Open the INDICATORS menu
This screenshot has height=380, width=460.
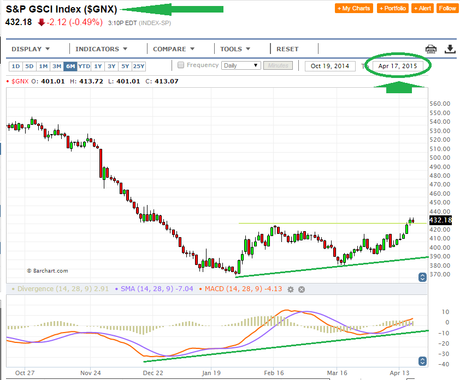101,49
